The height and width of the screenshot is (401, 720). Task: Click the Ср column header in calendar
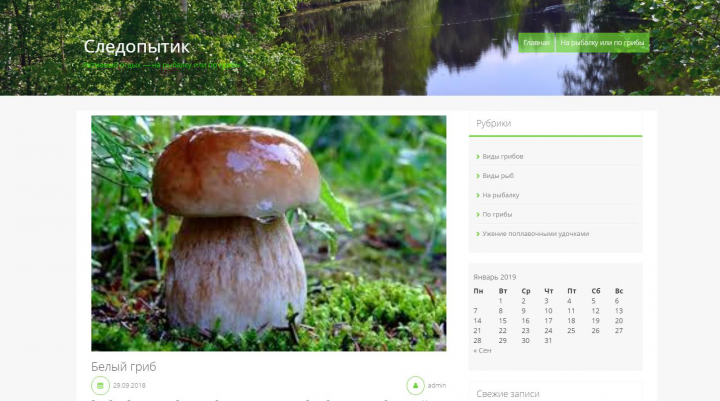(x=526, y=291)
